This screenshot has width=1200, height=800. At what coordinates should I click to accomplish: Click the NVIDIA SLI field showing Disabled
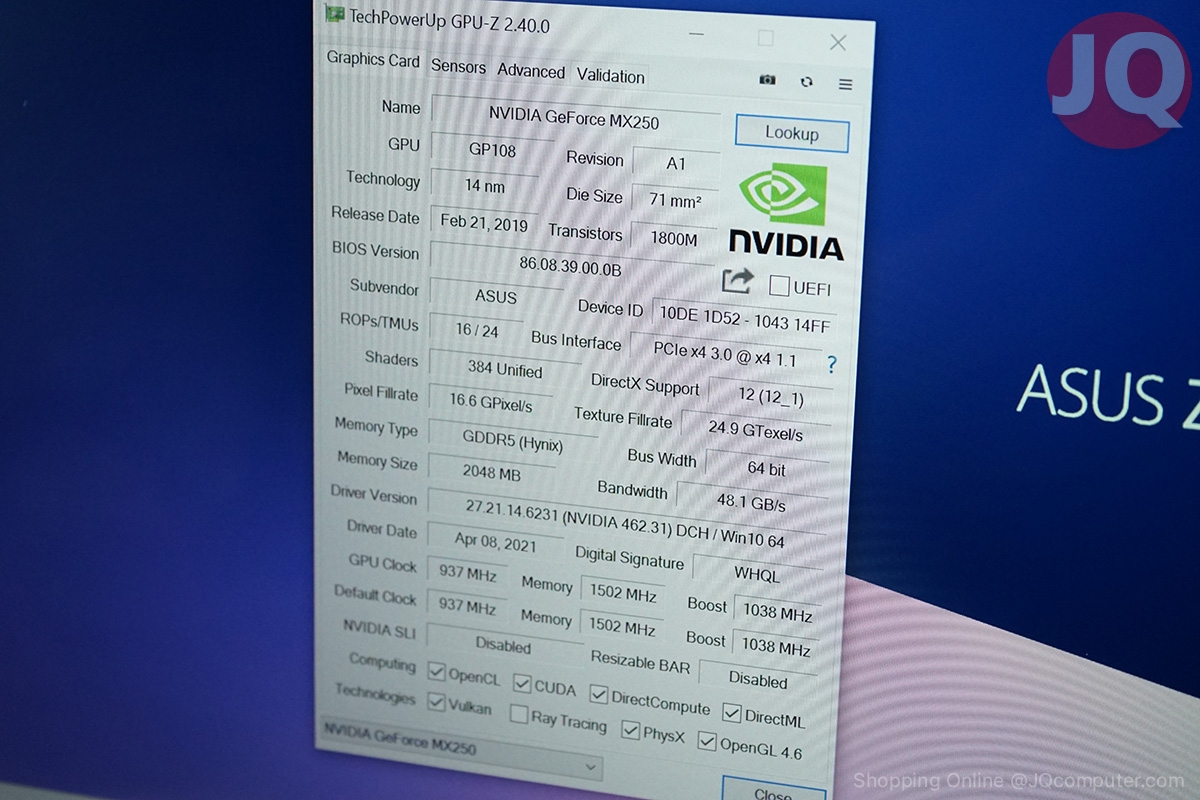tap(504, 645)
